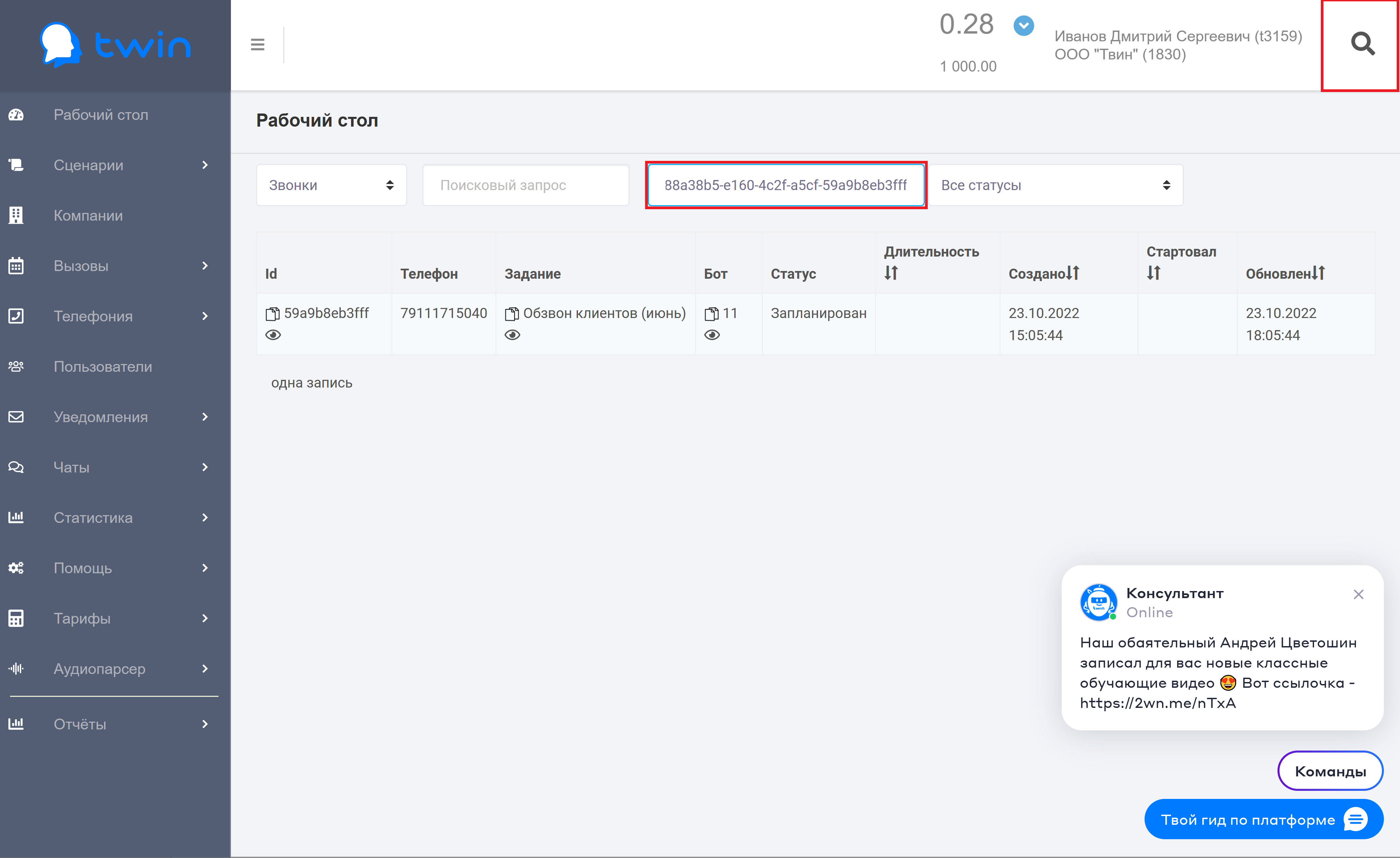Viewport: 1400px width, 858px height.
Task: Go to Пользователи sidebar item
Action: point(103,367)
